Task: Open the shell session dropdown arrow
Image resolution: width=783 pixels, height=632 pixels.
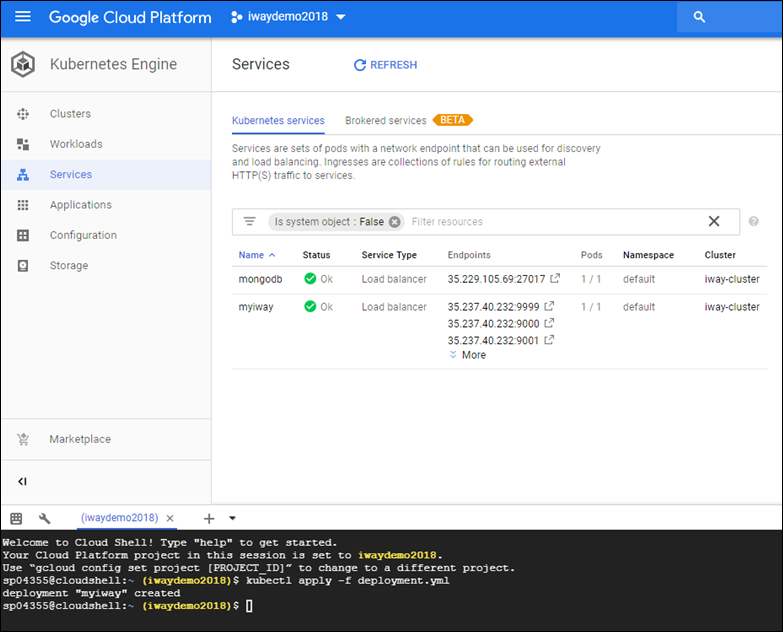Action: point(232,519)
